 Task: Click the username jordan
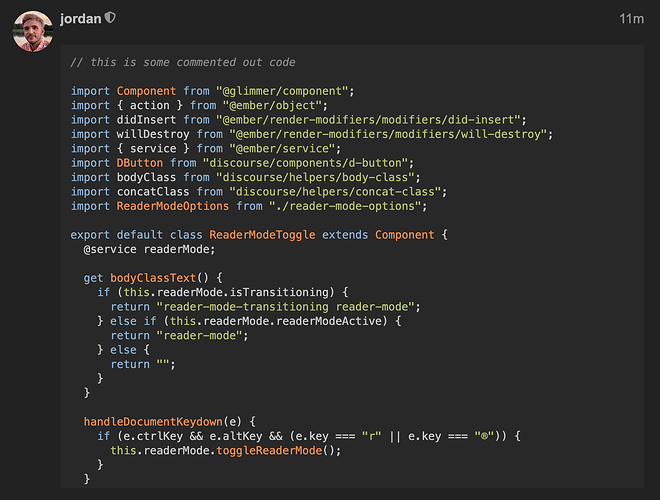(x=80, y=19)
